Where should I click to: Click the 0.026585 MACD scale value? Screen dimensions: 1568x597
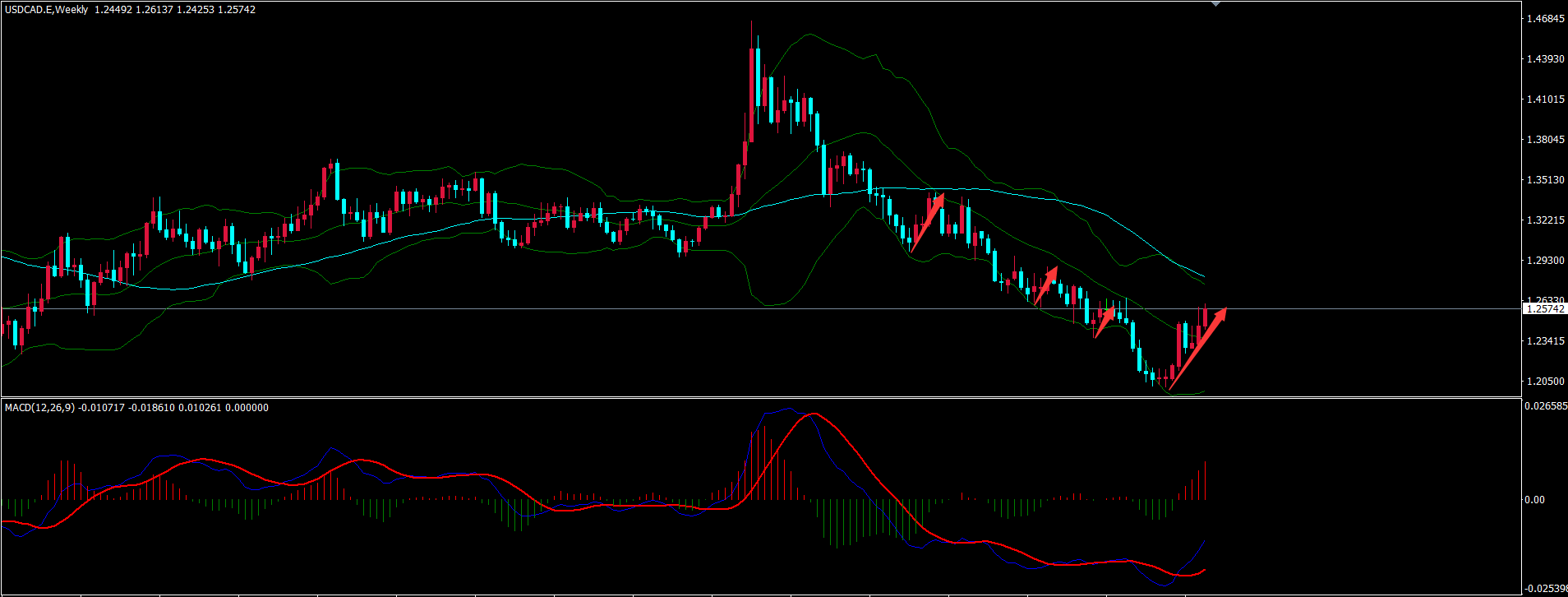(1545, 406)
